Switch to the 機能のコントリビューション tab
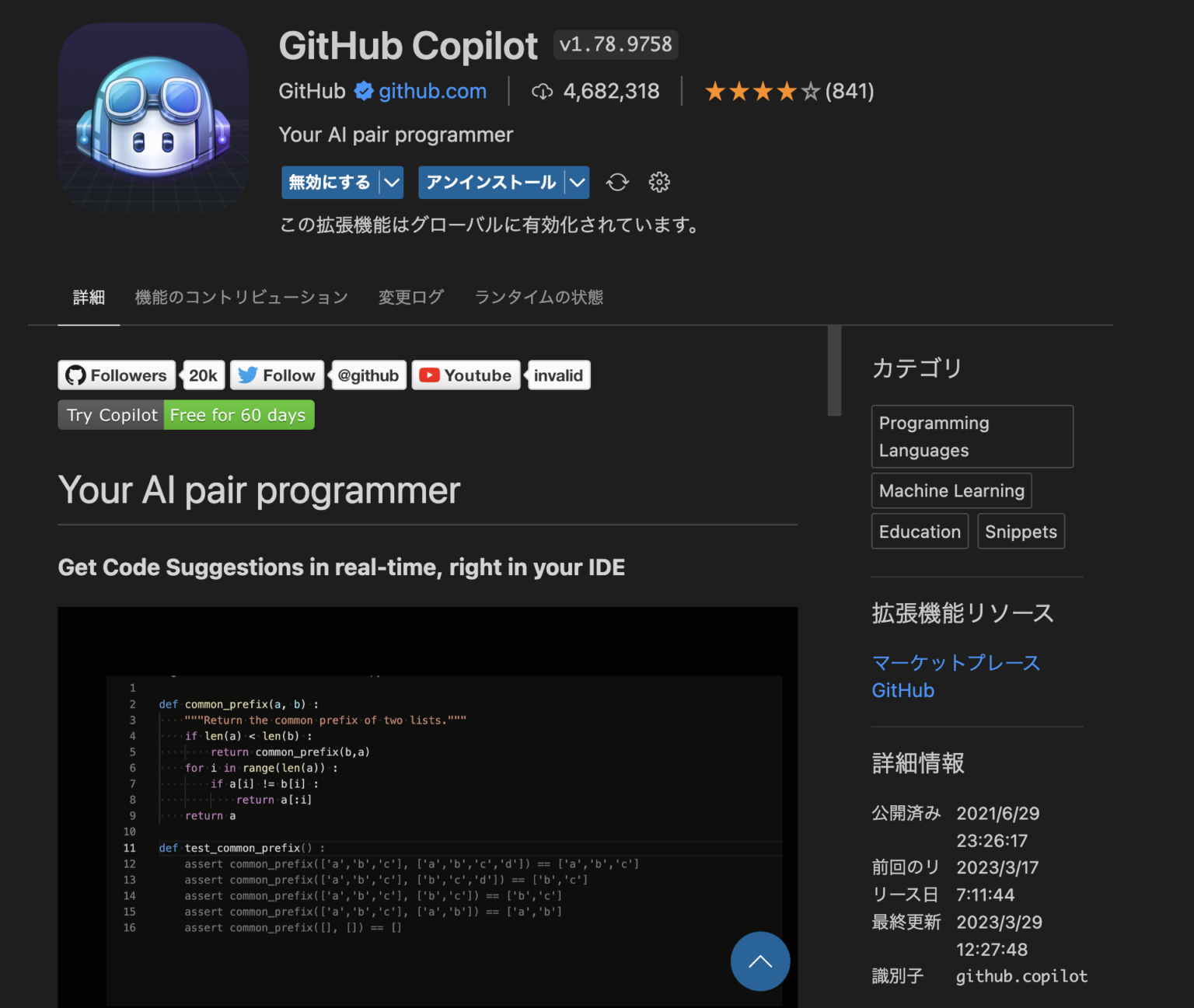 [x=242, y=297]
